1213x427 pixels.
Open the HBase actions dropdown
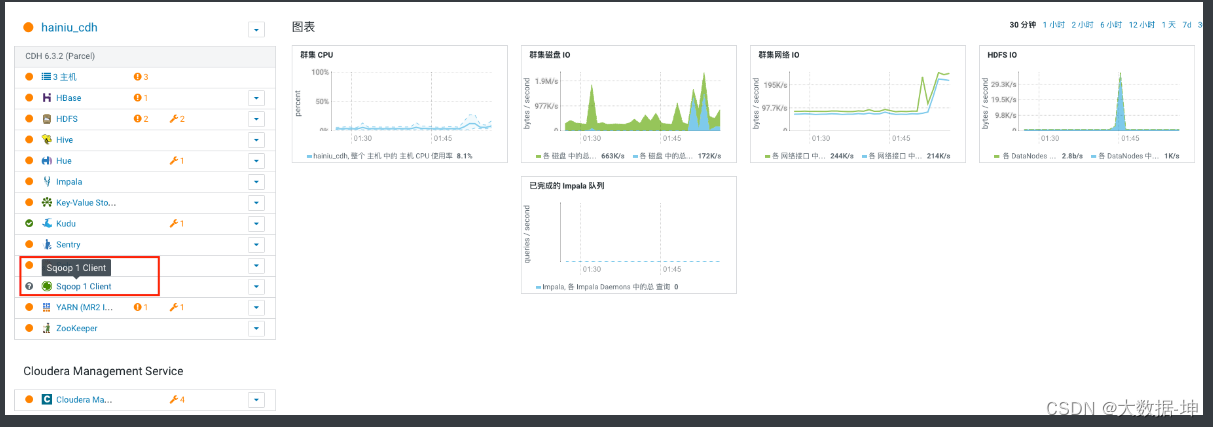tap(256, 98)
